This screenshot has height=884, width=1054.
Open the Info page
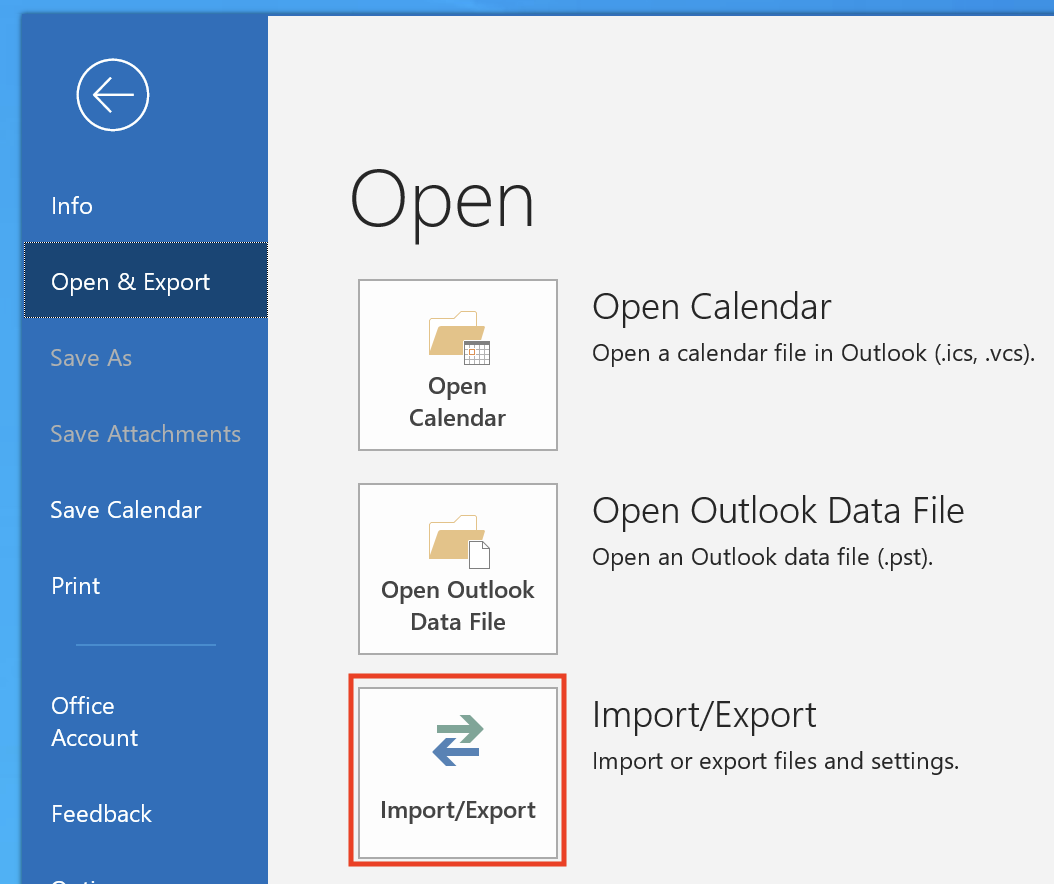[72, 206]
